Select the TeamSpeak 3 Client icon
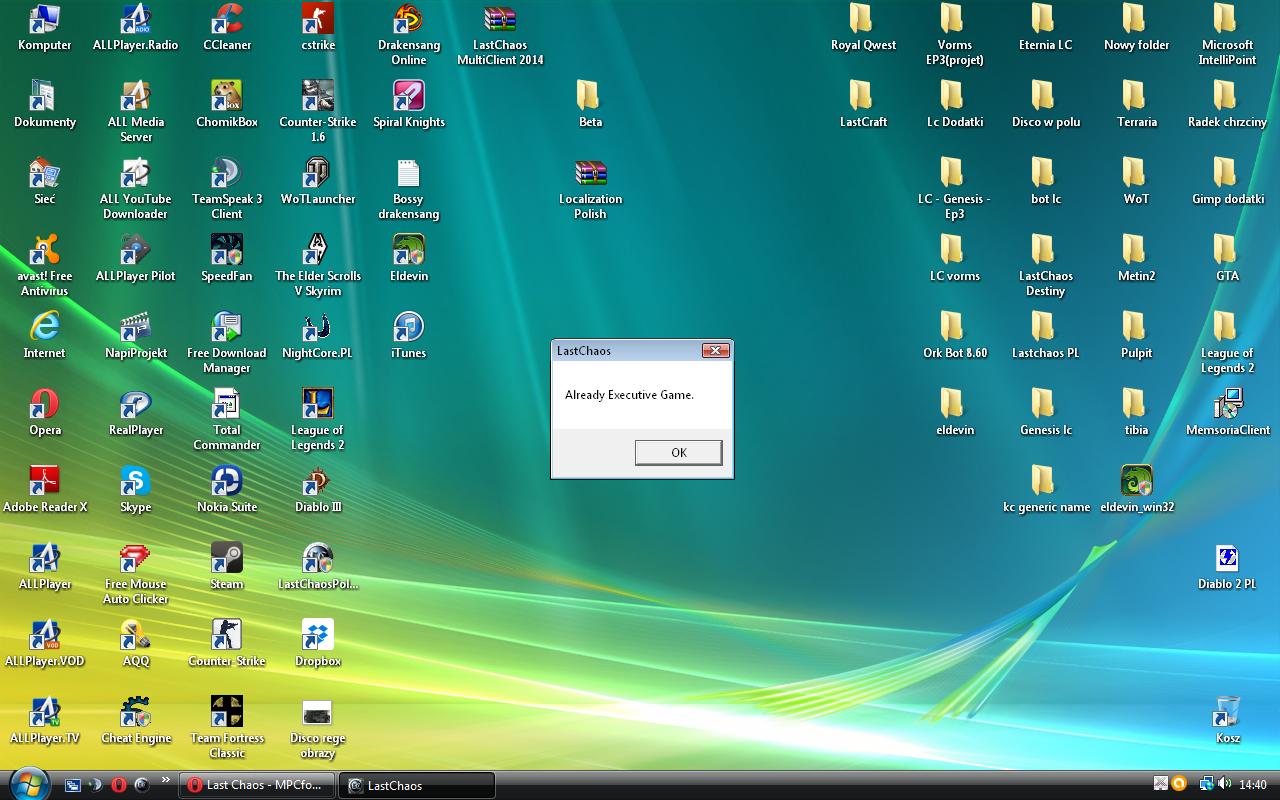The image size is (1280, 800). pos(227,189)
